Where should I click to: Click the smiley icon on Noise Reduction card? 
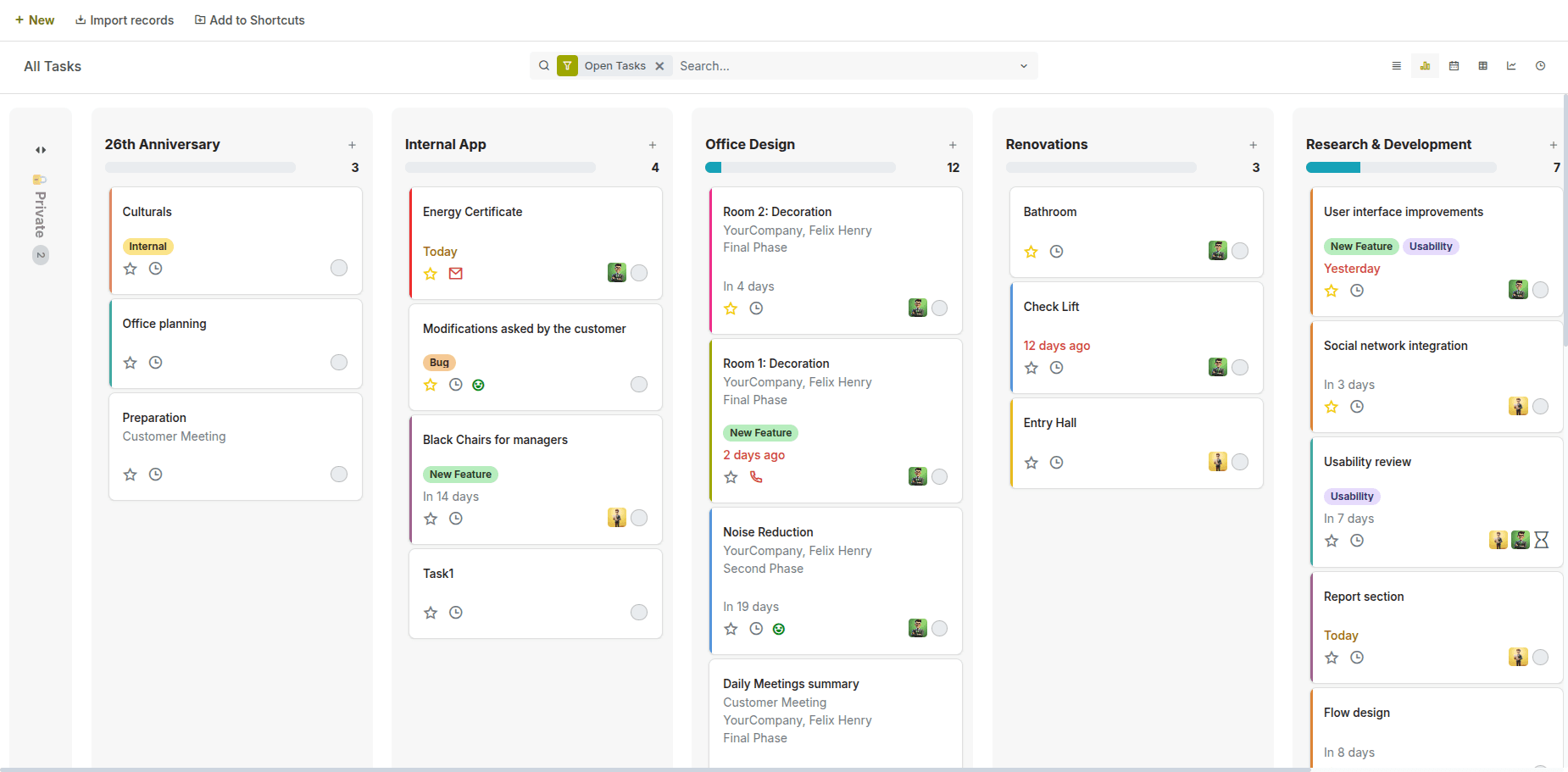coord(778,628)
